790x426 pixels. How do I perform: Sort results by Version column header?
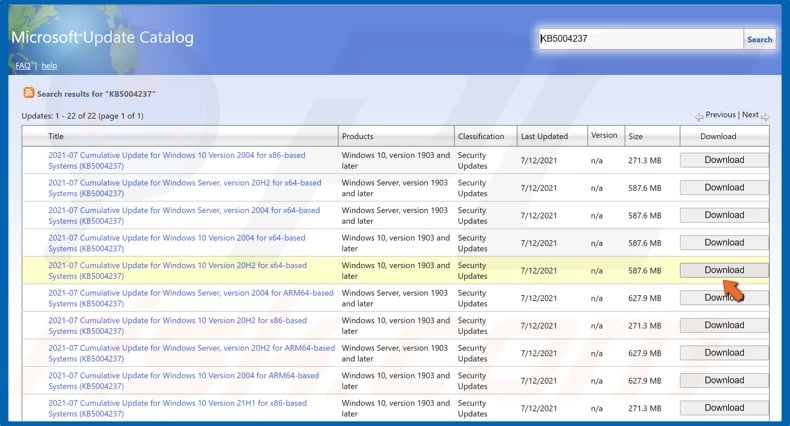coord(604,136)
